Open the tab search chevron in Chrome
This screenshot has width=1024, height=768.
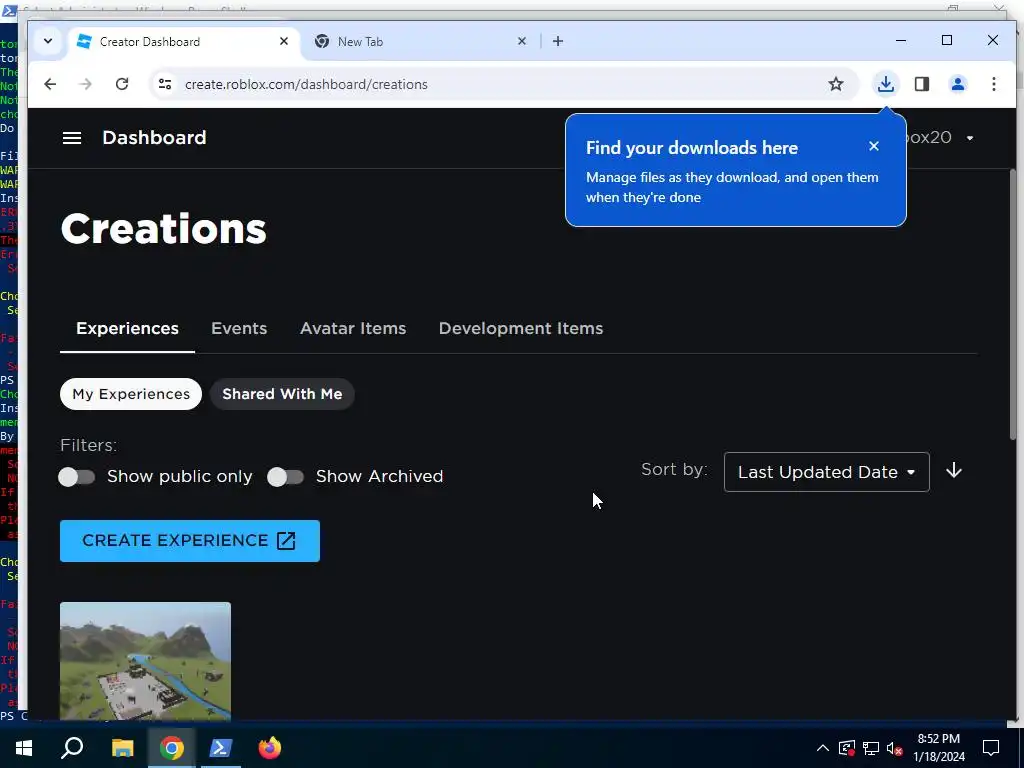point(48,41)
